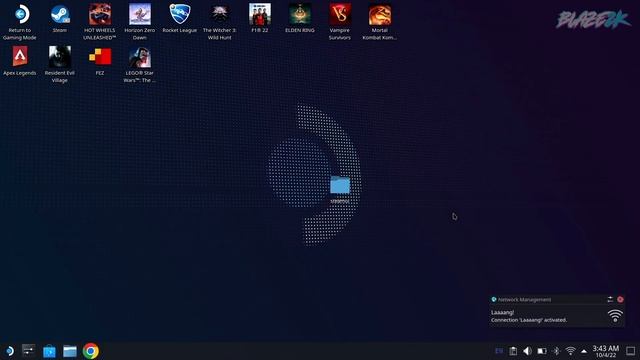Configure Network Management notification settings
The width and height of the screenshot is (640, 360).
(610, 300)
